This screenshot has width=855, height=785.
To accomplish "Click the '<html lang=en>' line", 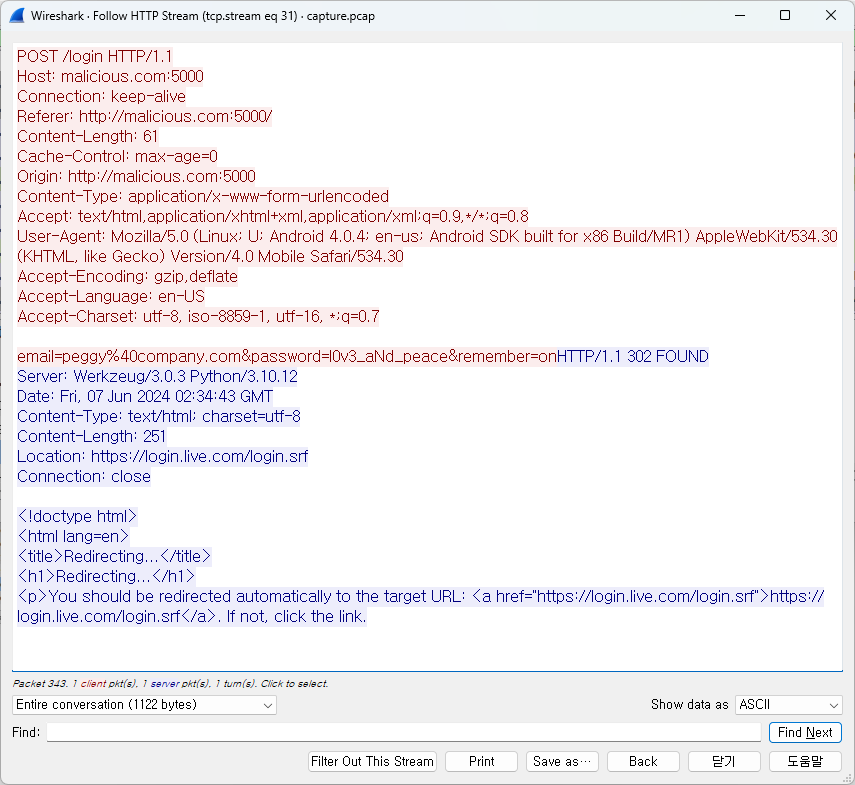I will point(73,536).
